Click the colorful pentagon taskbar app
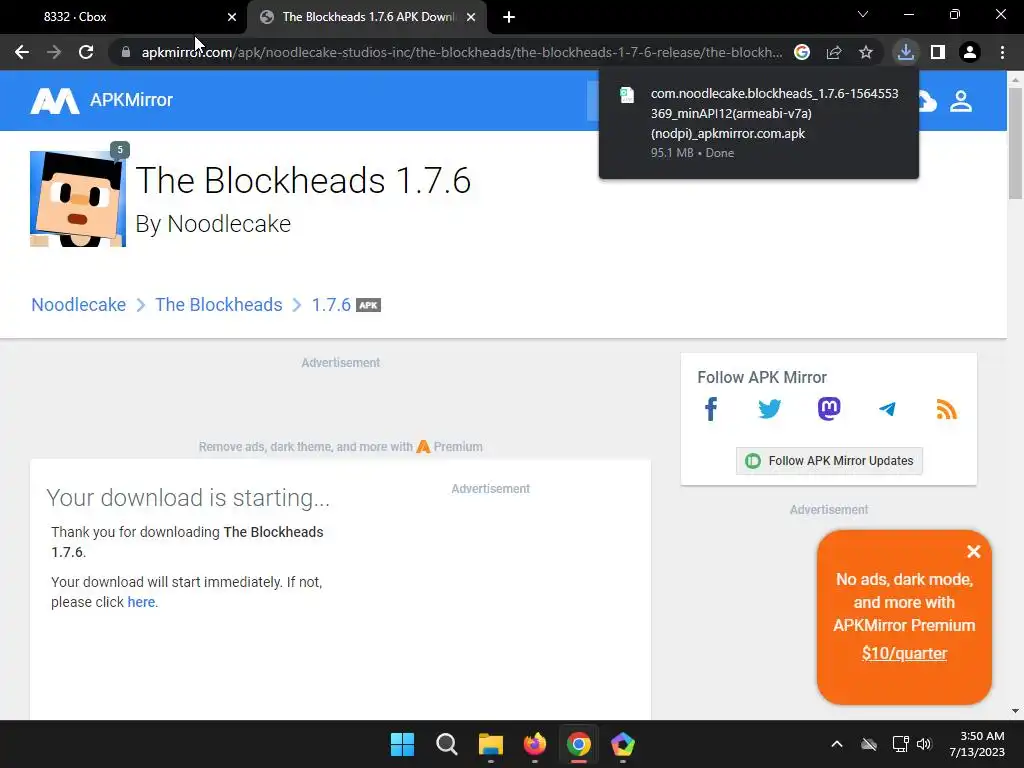 click(622, 744)
